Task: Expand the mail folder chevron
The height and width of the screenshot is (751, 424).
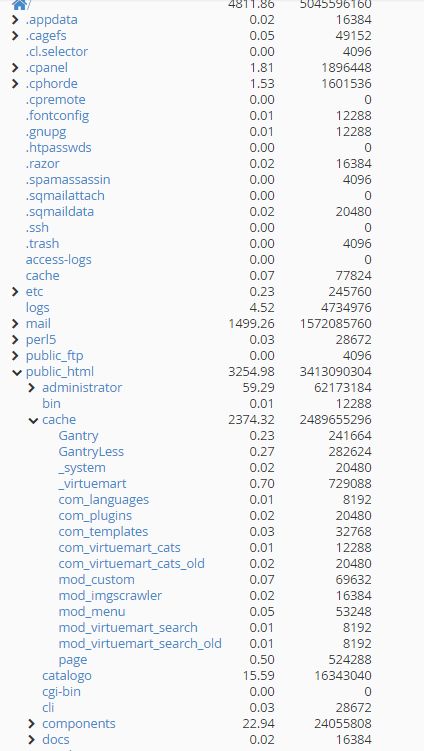Action: tap(15, 323)
